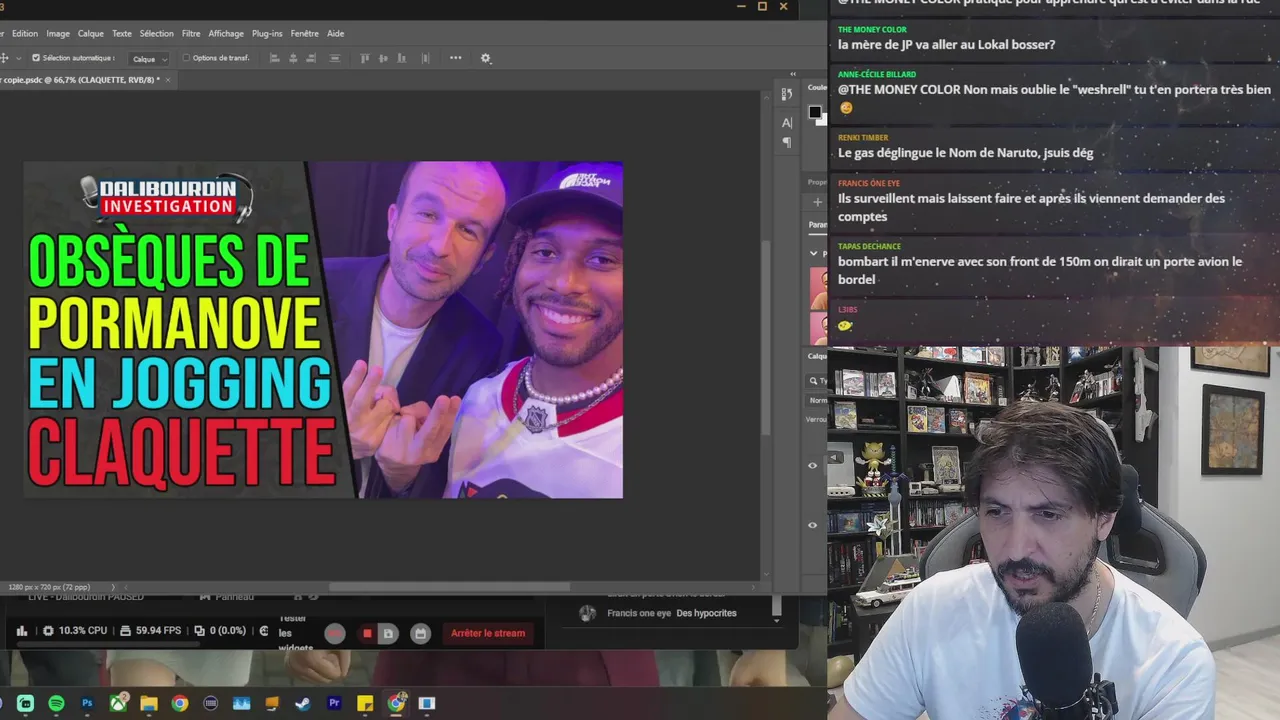Open Sticky Notes from the taskbar
This screenshot has width=1280, height=720.
(365, 704)
